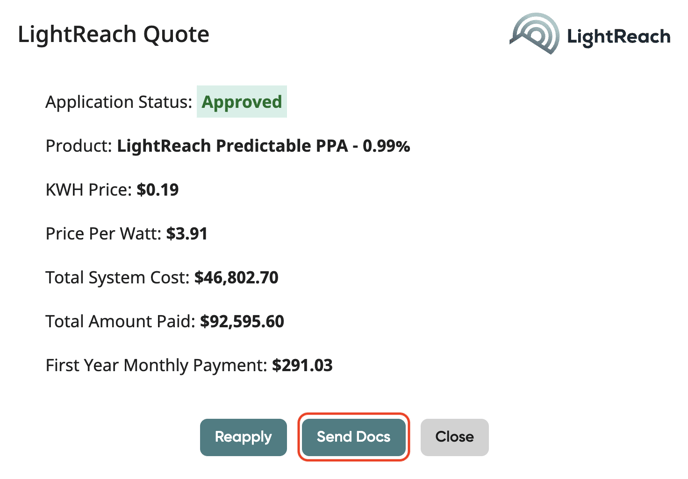Click the Application Status label
The height and width of the screenshot is (479, 688).
pyautogui.click(x=119, y=102)
